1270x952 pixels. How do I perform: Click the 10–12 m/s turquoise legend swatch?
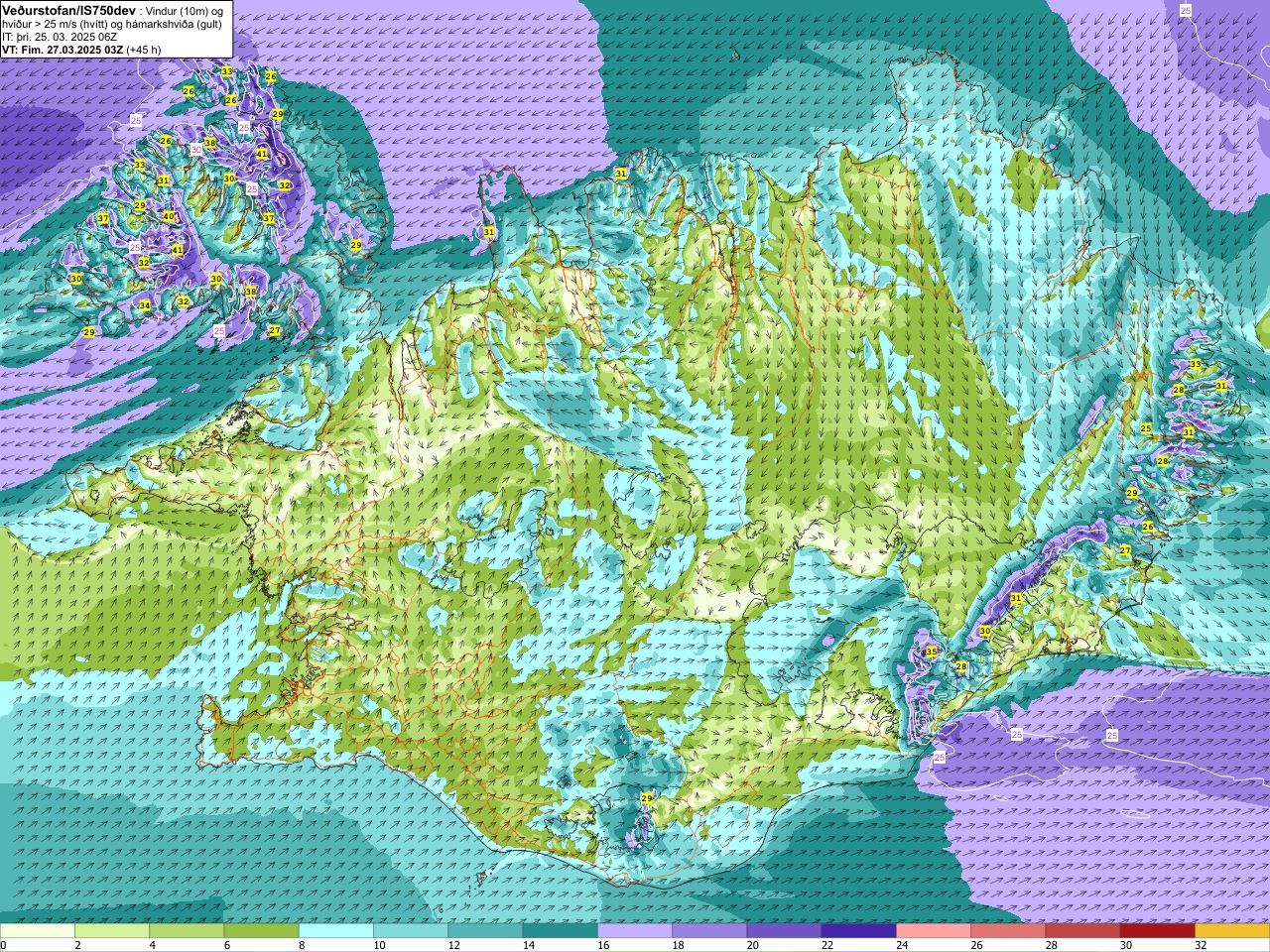tap(411, 931)
